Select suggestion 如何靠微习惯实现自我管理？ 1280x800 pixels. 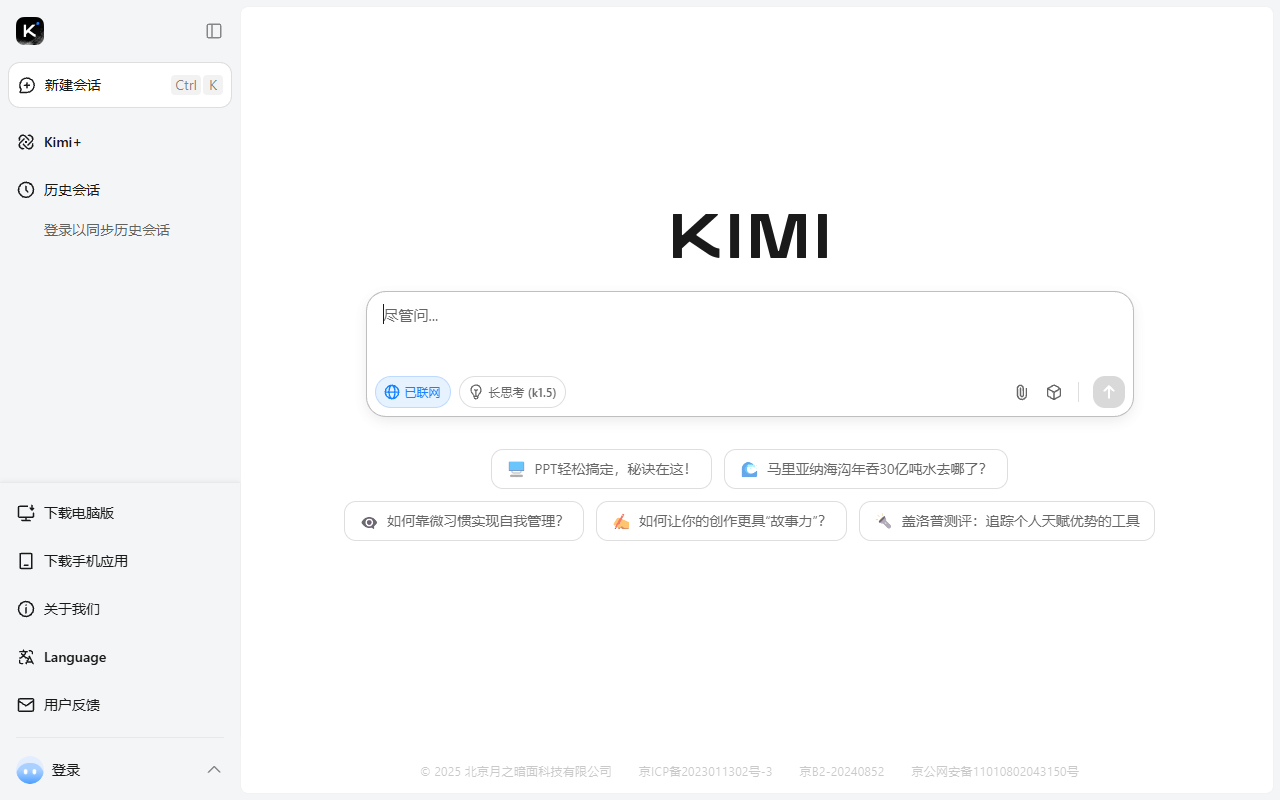(x=464, y=521)
